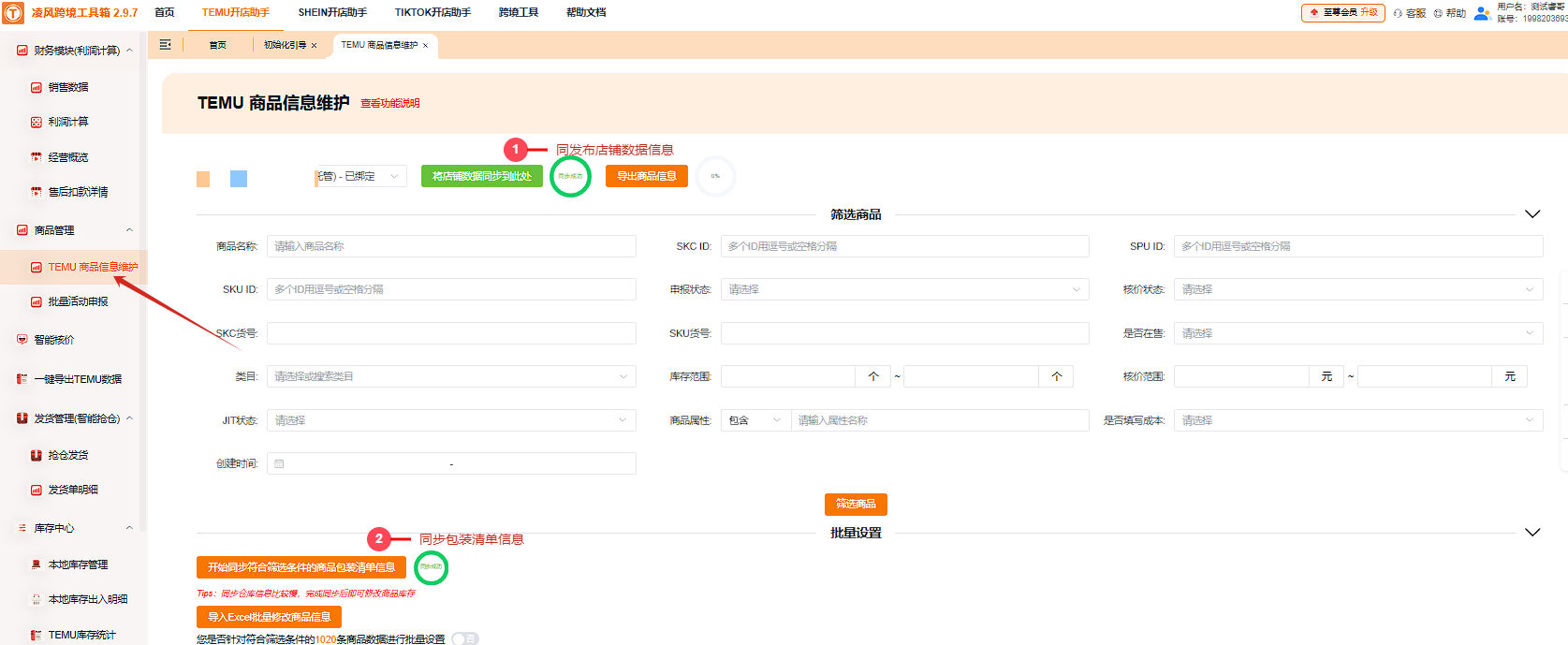Click the 批量活动申报 sidebar icon
Image resolution: width=1568 pixels, height=645 pixels.
pyautogui.click(x=37, y=301)
